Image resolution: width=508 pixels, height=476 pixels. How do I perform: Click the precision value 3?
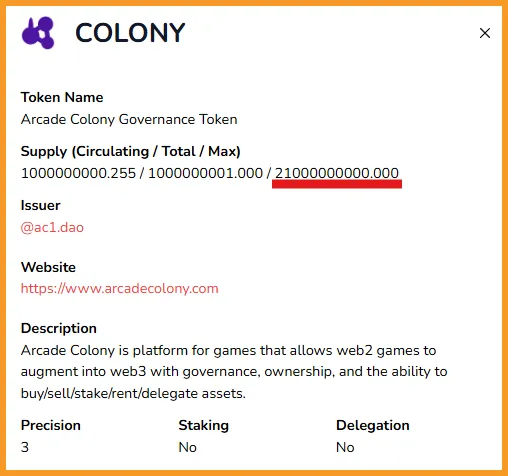pos(25,447)
